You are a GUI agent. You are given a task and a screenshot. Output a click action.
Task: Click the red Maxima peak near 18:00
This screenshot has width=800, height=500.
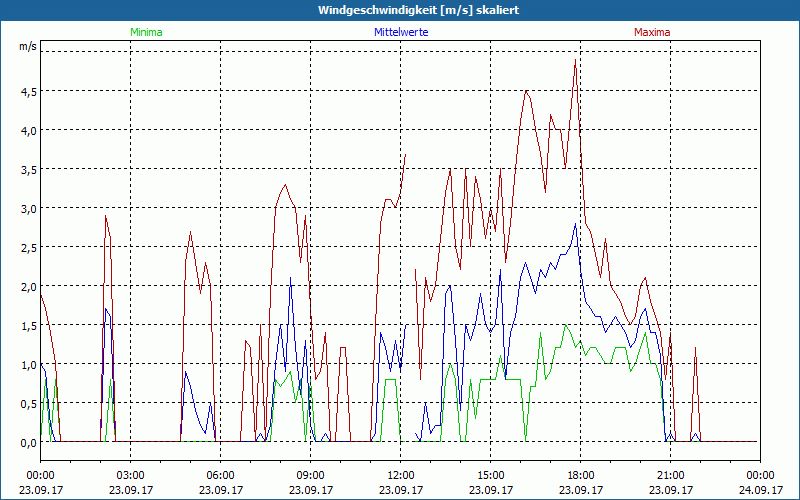576,60
